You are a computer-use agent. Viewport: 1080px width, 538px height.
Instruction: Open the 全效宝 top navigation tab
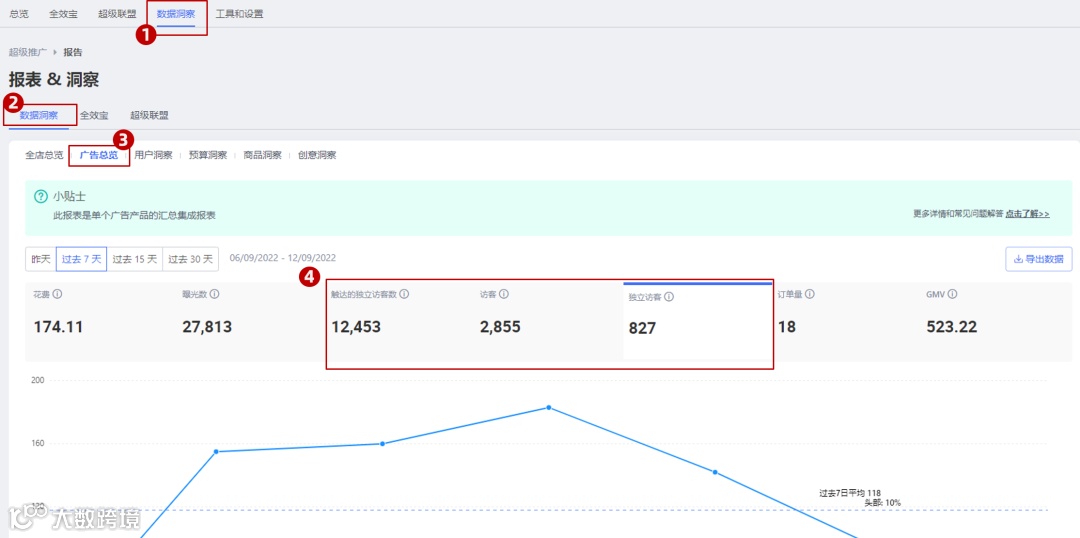point(63,14)
